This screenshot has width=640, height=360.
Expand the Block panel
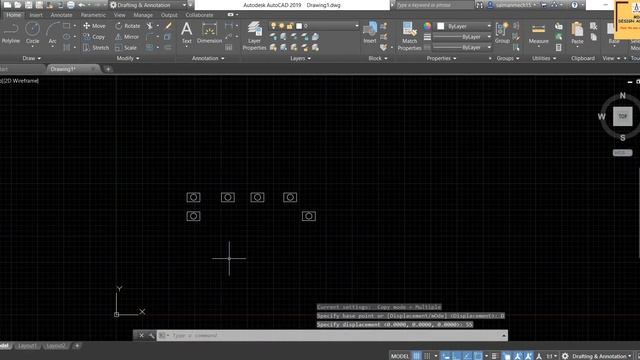pyautogui.click(x=378, y=58)
